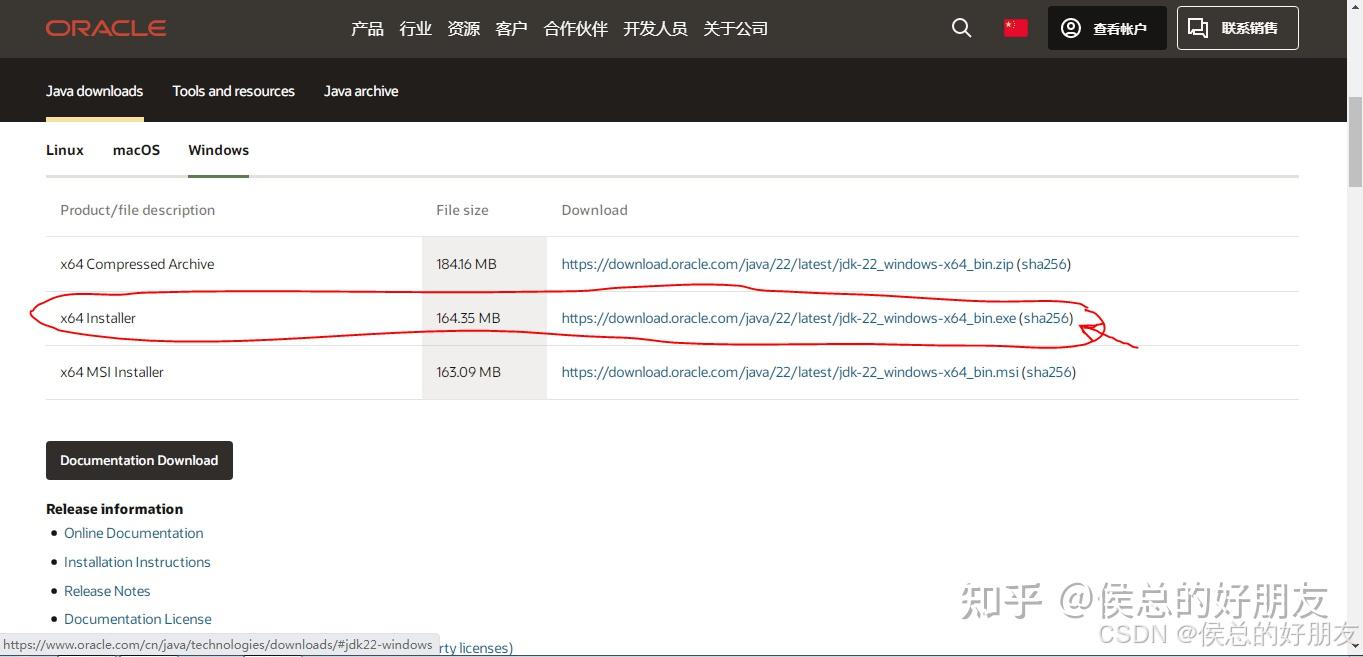Open 客户 menu
This screenshot has height=657, width=1363.
point(511,29)
